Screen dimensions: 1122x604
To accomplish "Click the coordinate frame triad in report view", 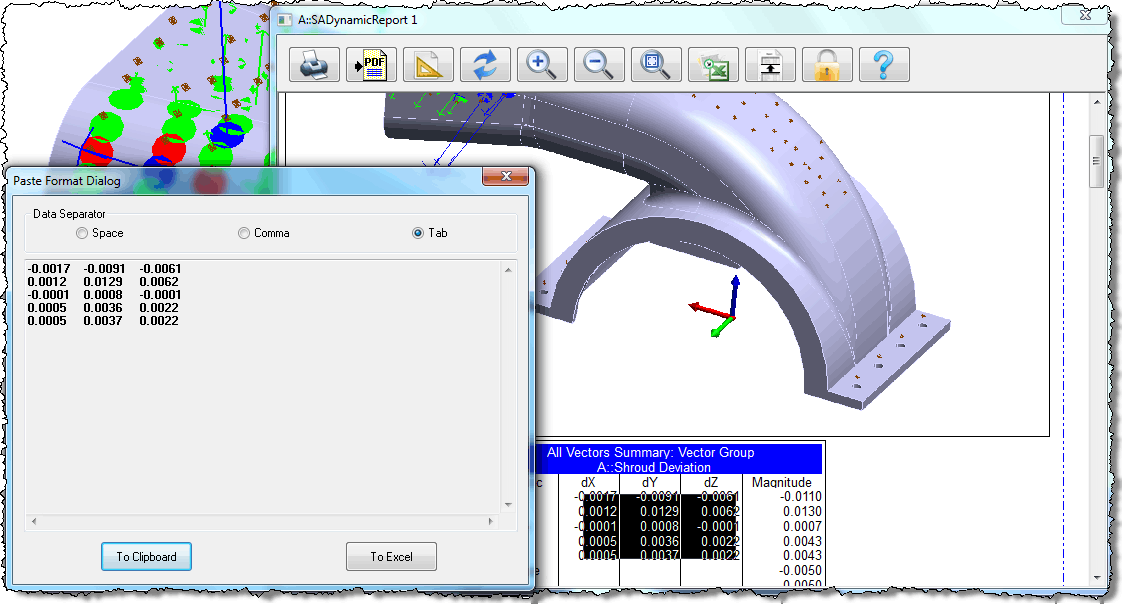I will coord(718,306).
